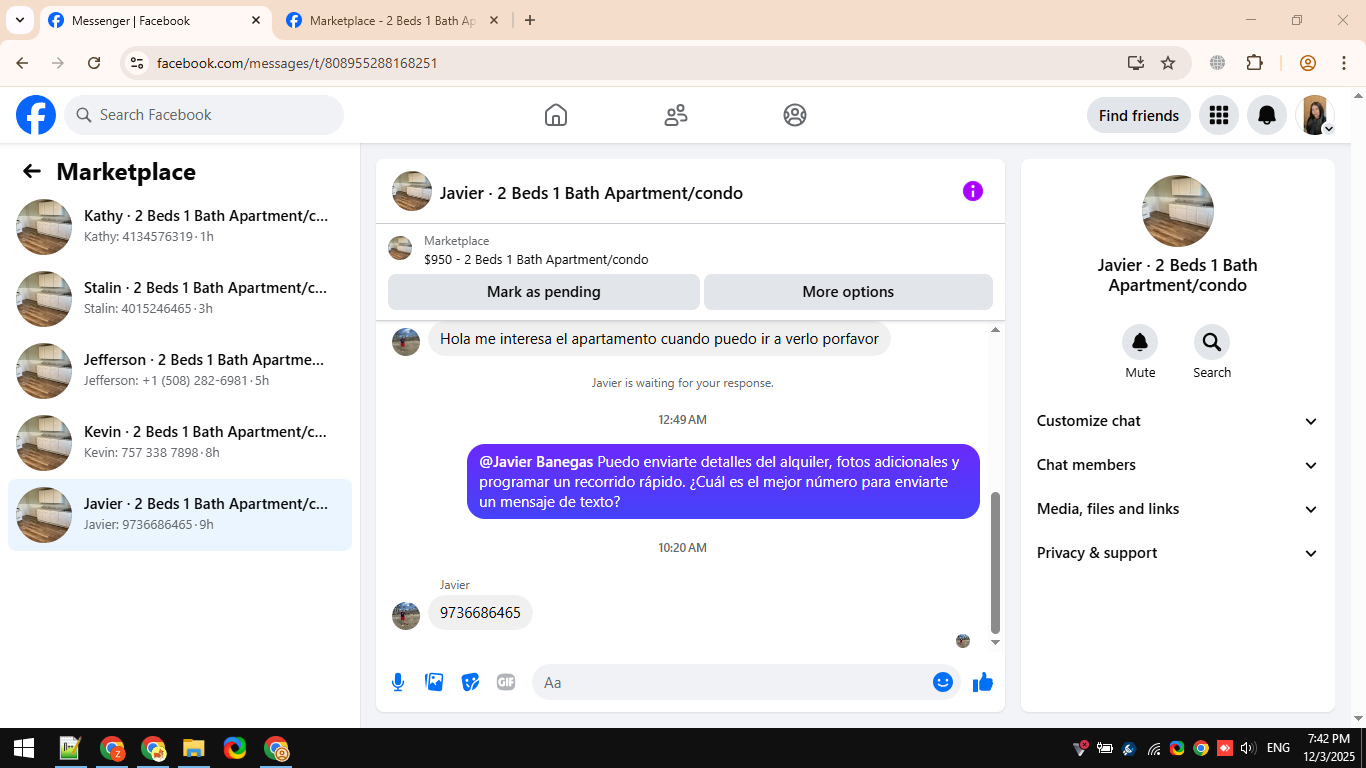Screen dimensions: 1366x768
Task: Expand Media, files and links section
Action: pos(1178,509)
